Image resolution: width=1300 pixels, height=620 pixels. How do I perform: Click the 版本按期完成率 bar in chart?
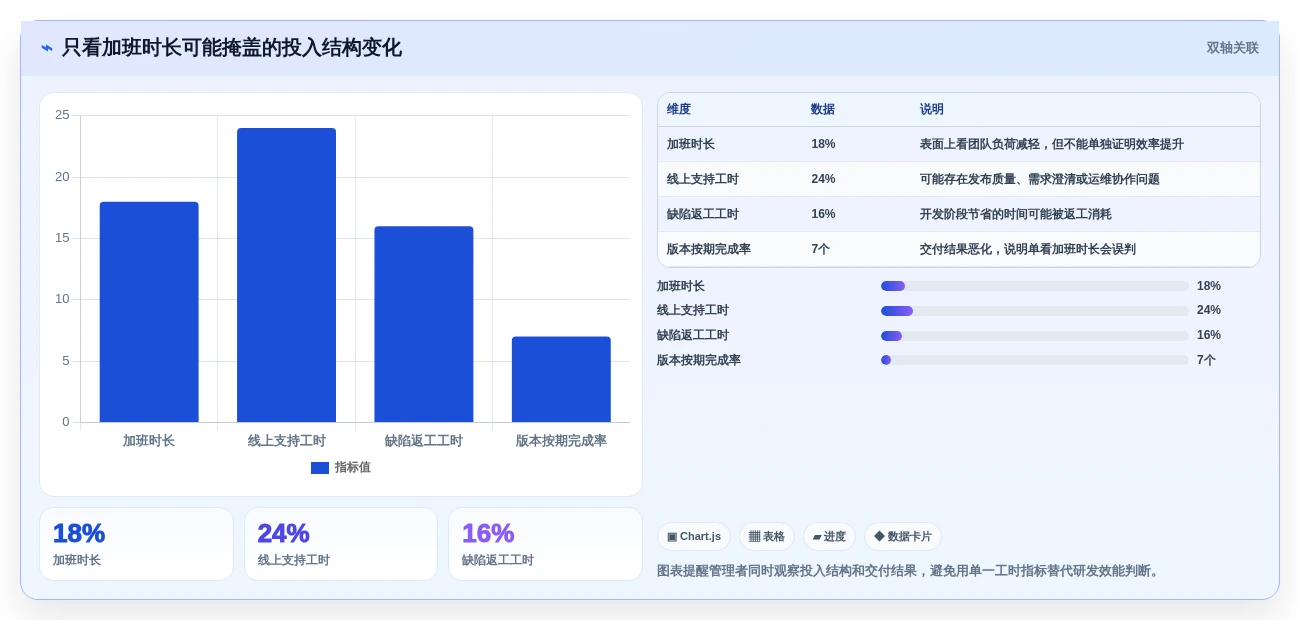coord(561,379)
